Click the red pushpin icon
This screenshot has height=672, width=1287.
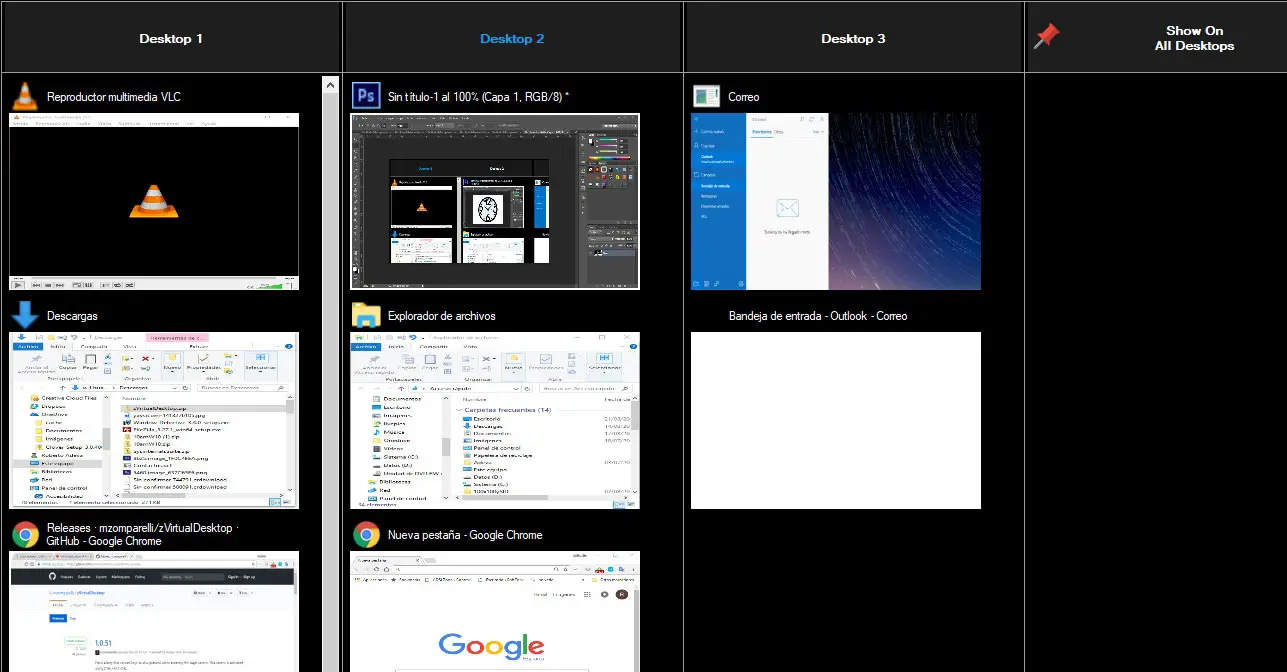coord(1046,37)
